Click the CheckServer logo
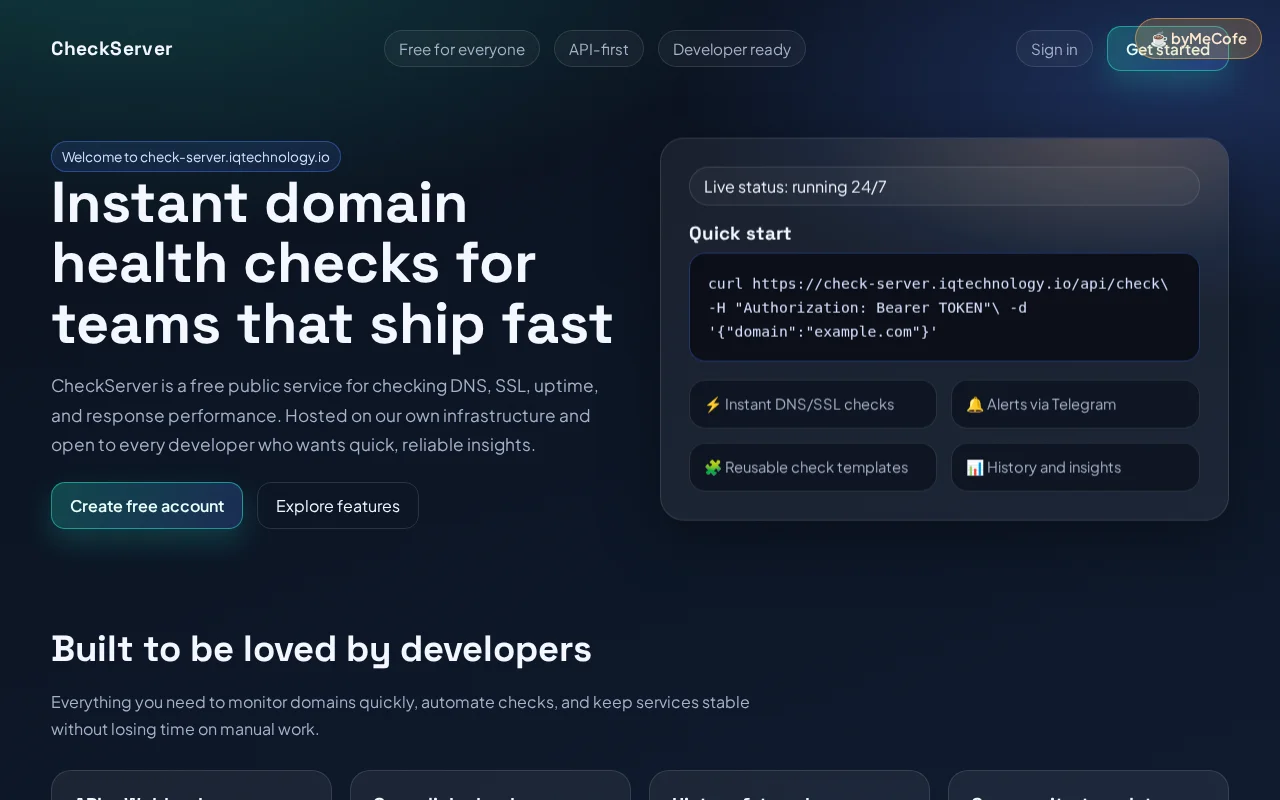This screenshot has height=800, width=1280. (x=112, y=48)
